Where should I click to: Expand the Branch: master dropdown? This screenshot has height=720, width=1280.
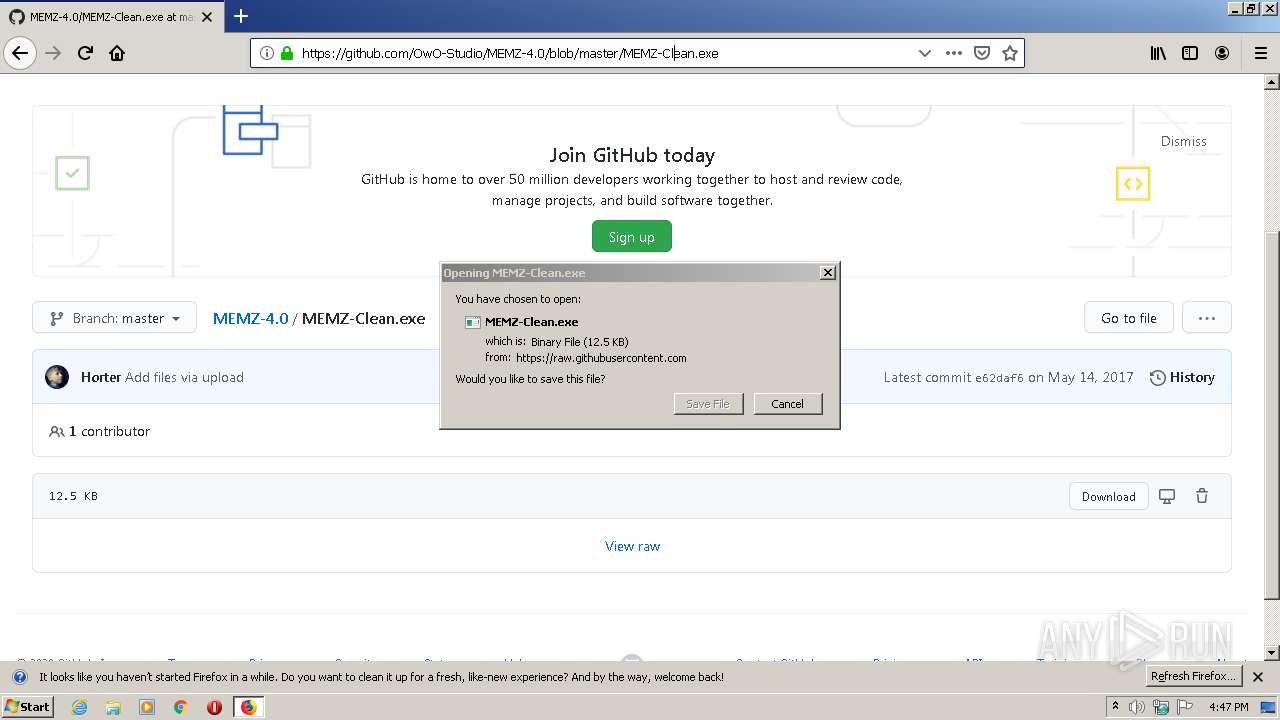pyautogui.click(x=114, y=318)
